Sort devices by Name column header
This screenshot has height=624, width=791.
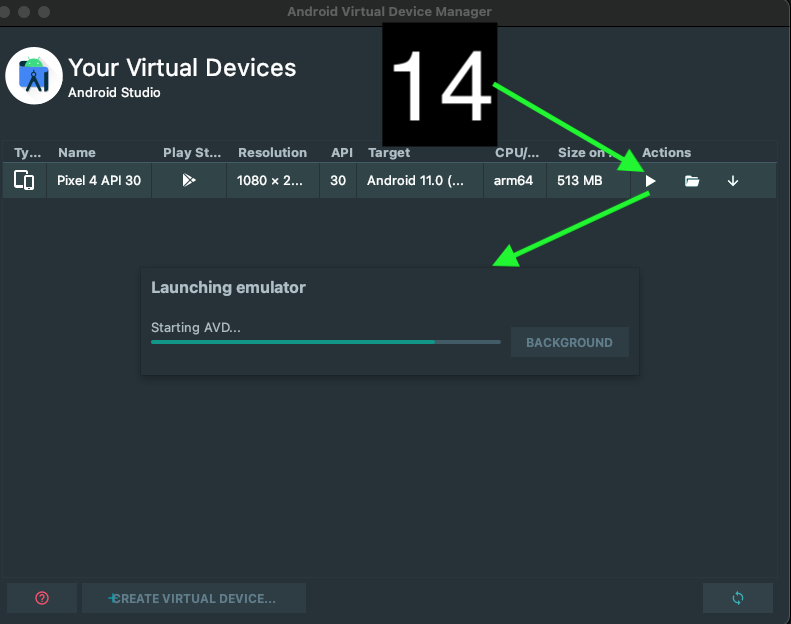(x=77, y=153)
